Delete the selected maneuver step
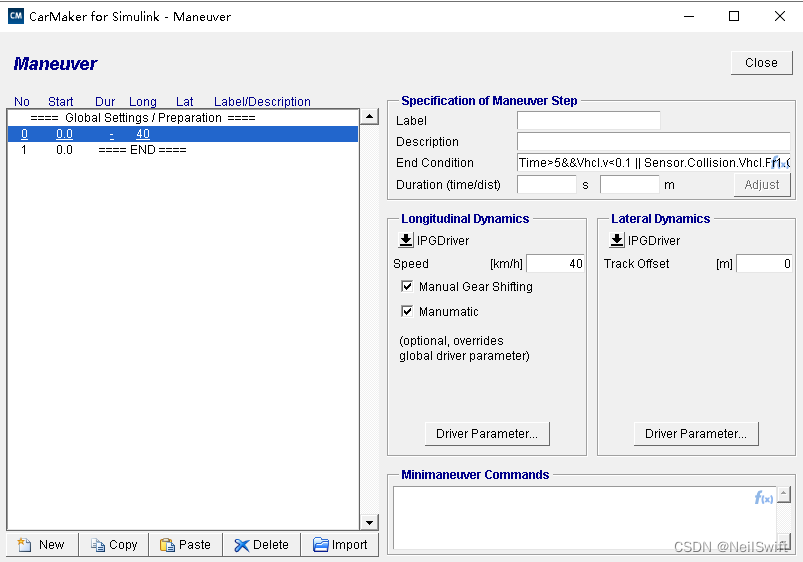Screen dimensions: 803x562 (262, 545)
